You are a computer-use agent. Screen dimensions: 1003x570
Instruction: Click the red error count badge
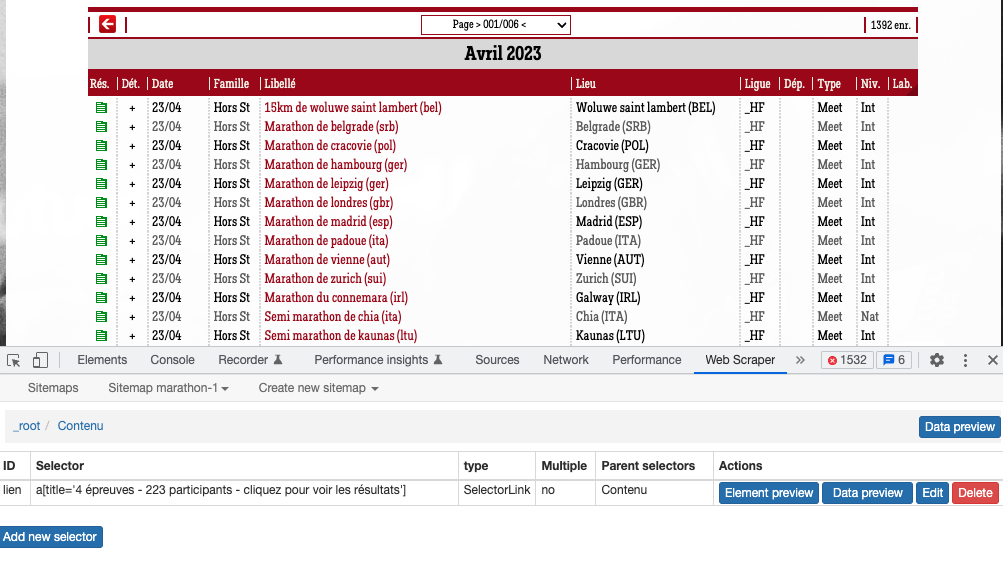tap(846, 360)
